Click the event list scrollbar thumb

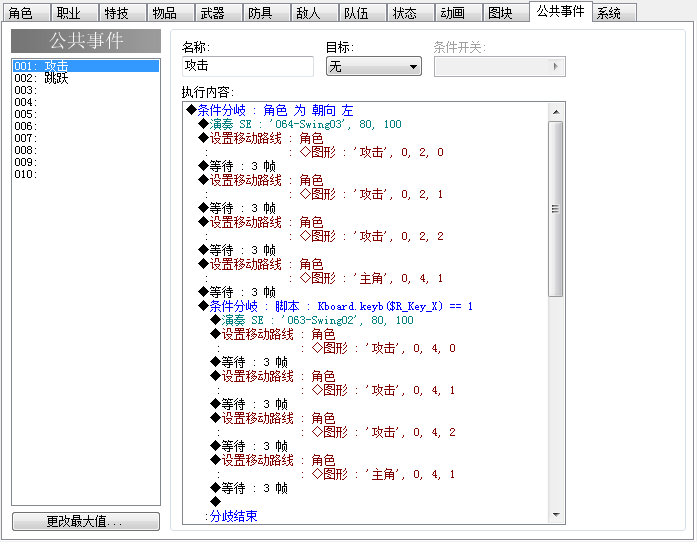tap(556, 209)
